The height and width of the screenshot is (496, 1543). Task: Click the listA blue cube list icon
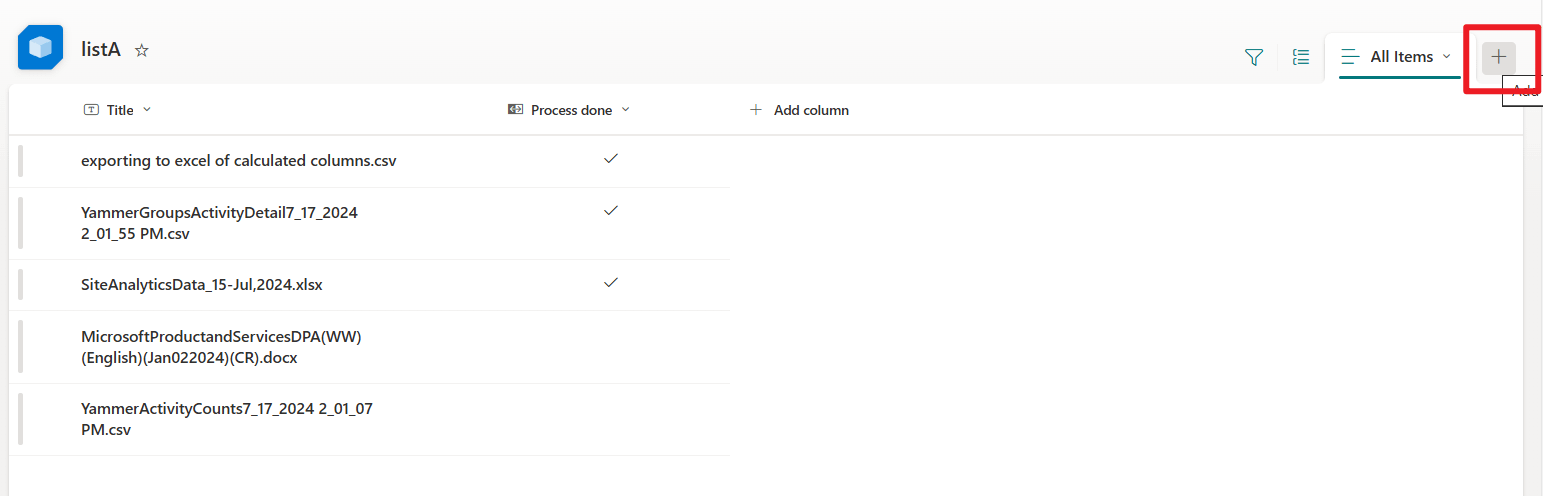40,48
